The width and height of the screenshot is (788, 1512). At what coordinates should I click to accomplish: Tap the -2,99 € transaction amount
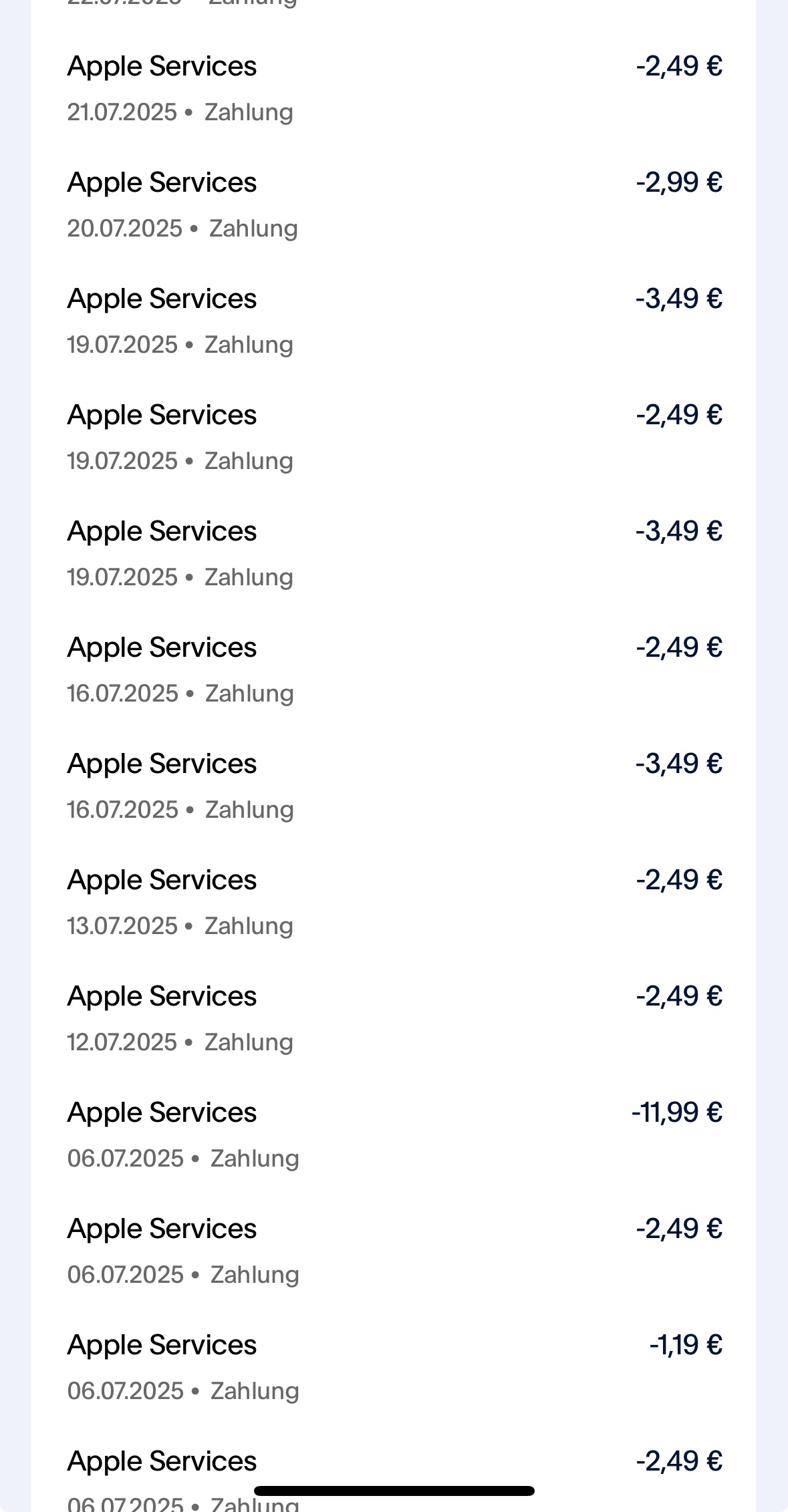point(678,182)
